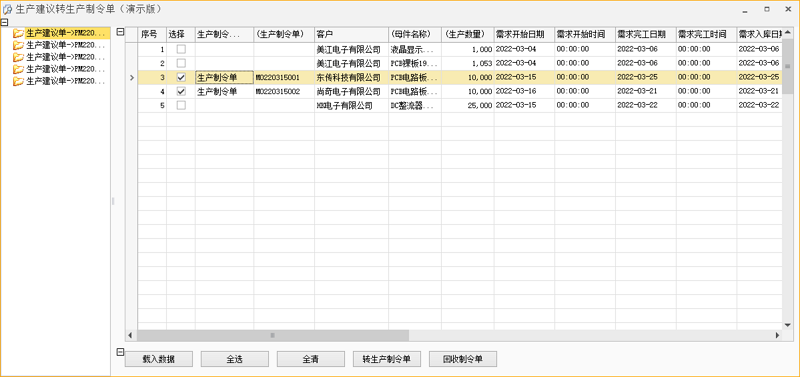Collapse the data grid panel using its minus box

tap(120, 32)
